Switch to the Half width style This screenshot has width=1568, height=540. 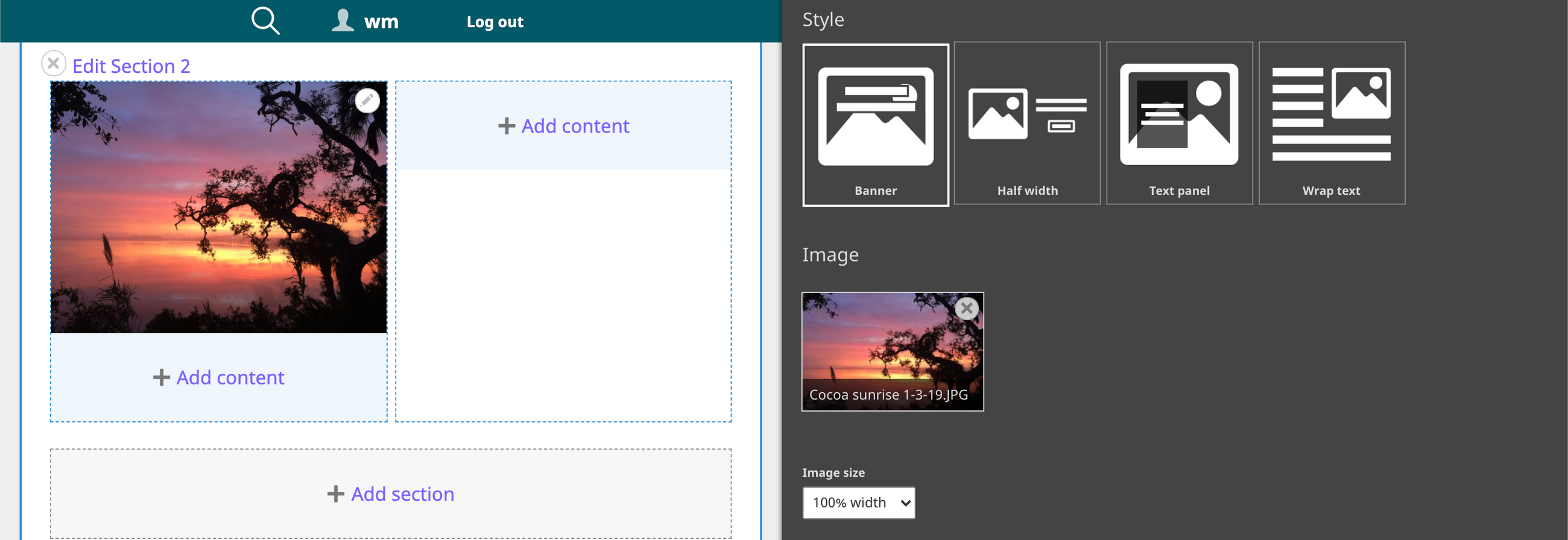[x=1027, y=124]
